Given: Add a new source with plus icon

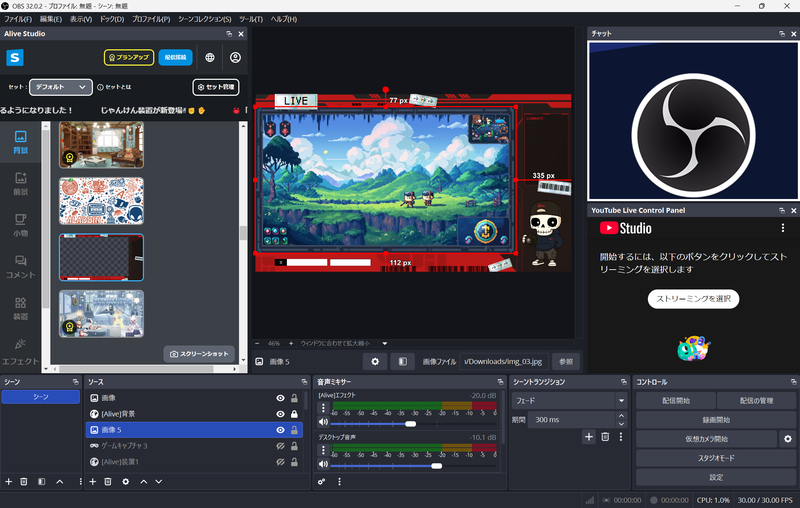Looking at the screenshot, I should point(93,481).
